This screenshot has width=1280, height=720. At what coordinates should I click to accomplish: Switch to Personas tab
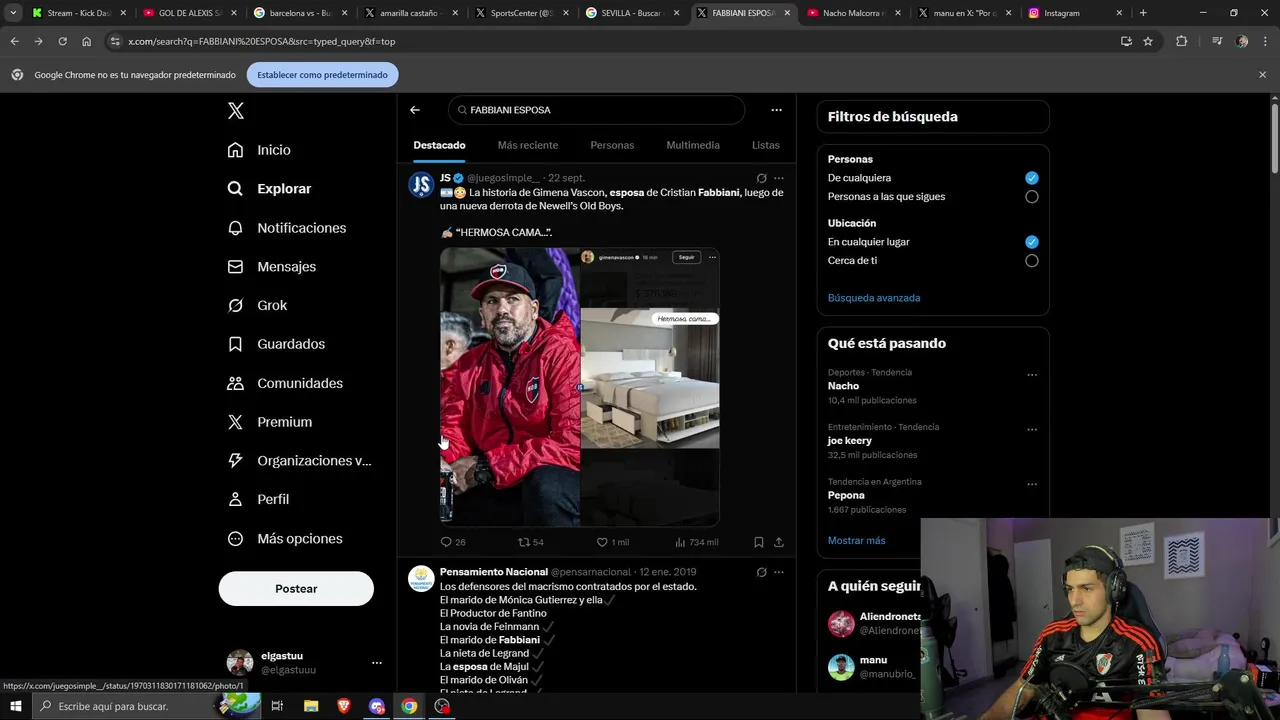[612, 145]
